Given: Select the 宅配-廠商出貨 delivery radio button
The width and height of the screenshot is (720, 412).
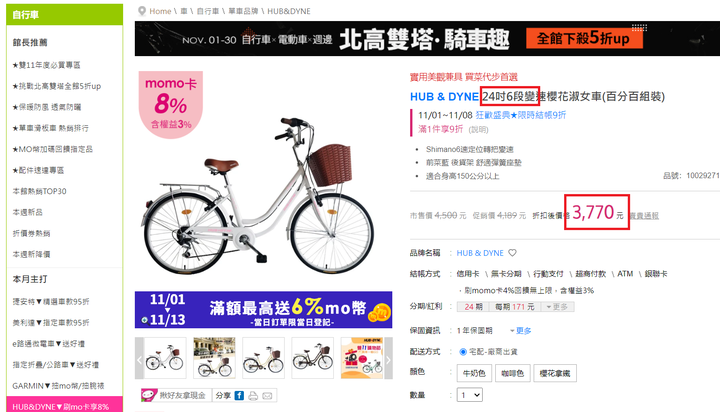Looking at the screenshot, I should [463, 352].
